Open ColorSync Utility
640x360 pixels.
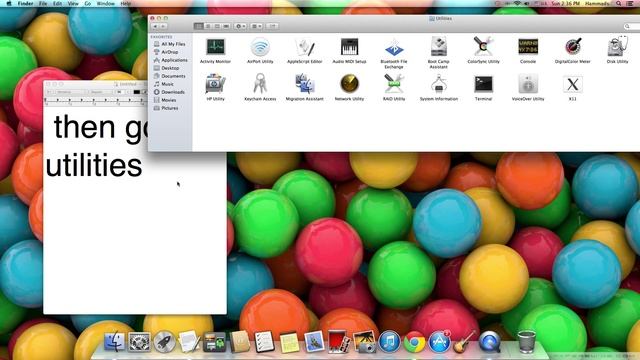pos(483,50)
